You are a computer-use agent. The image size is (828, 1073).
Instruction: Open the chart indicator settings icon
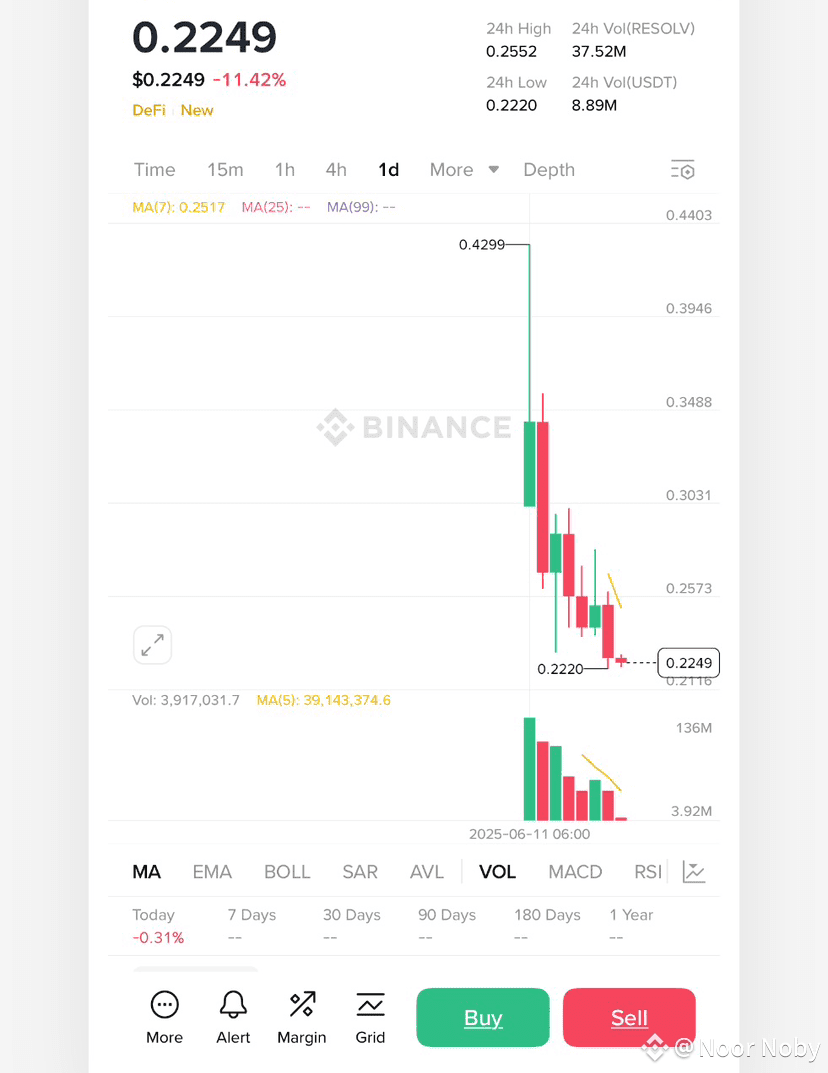pyautogui.click(x=683, y=170)
